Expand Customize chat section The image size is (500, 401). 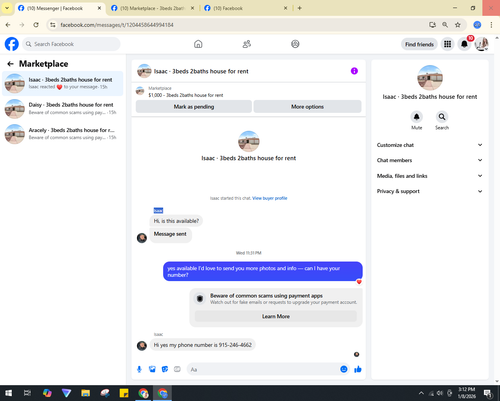tap(430, 145)
